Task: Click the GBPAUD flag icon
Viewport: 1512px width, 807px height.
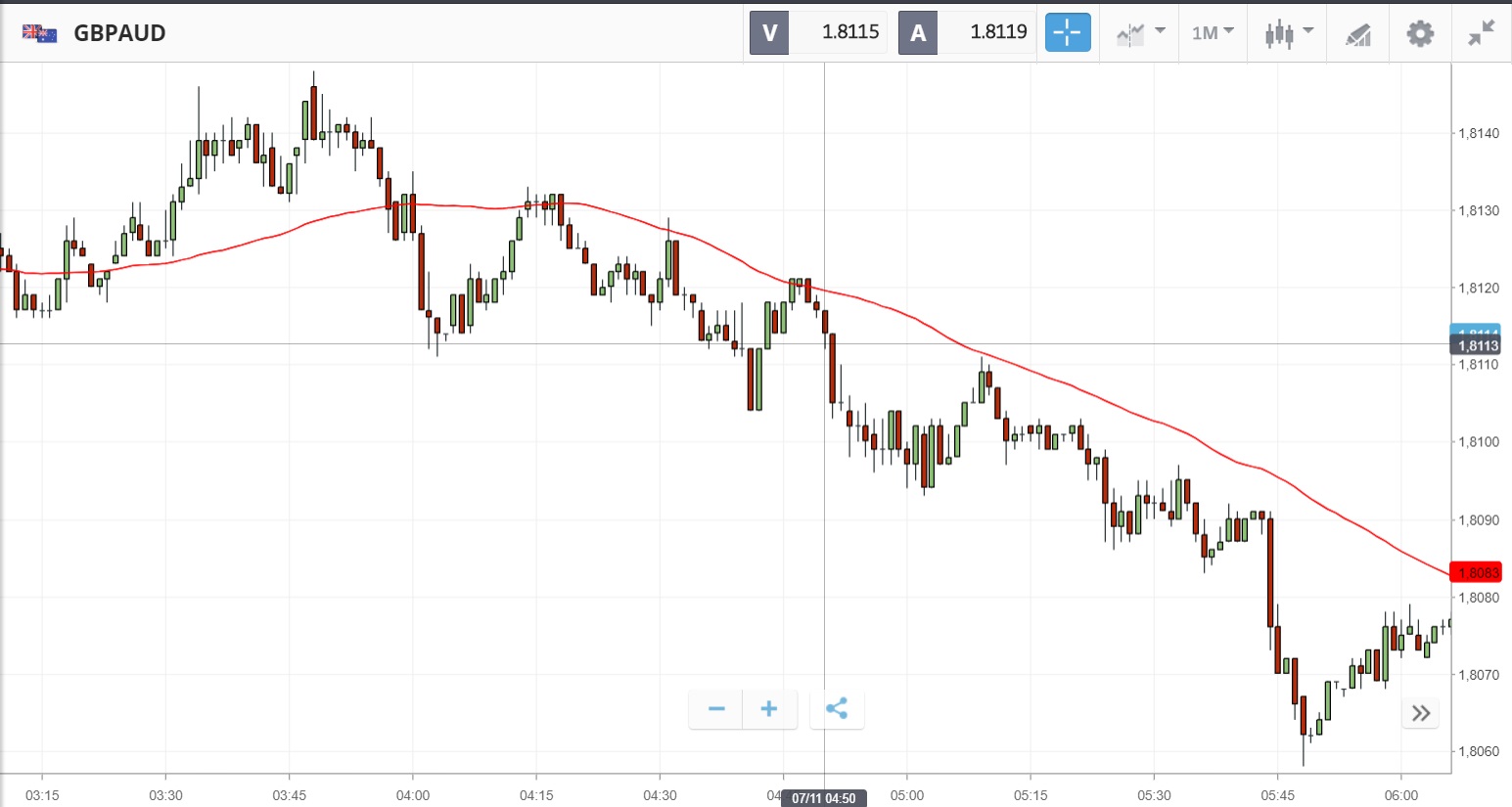Action: point(40,33)
